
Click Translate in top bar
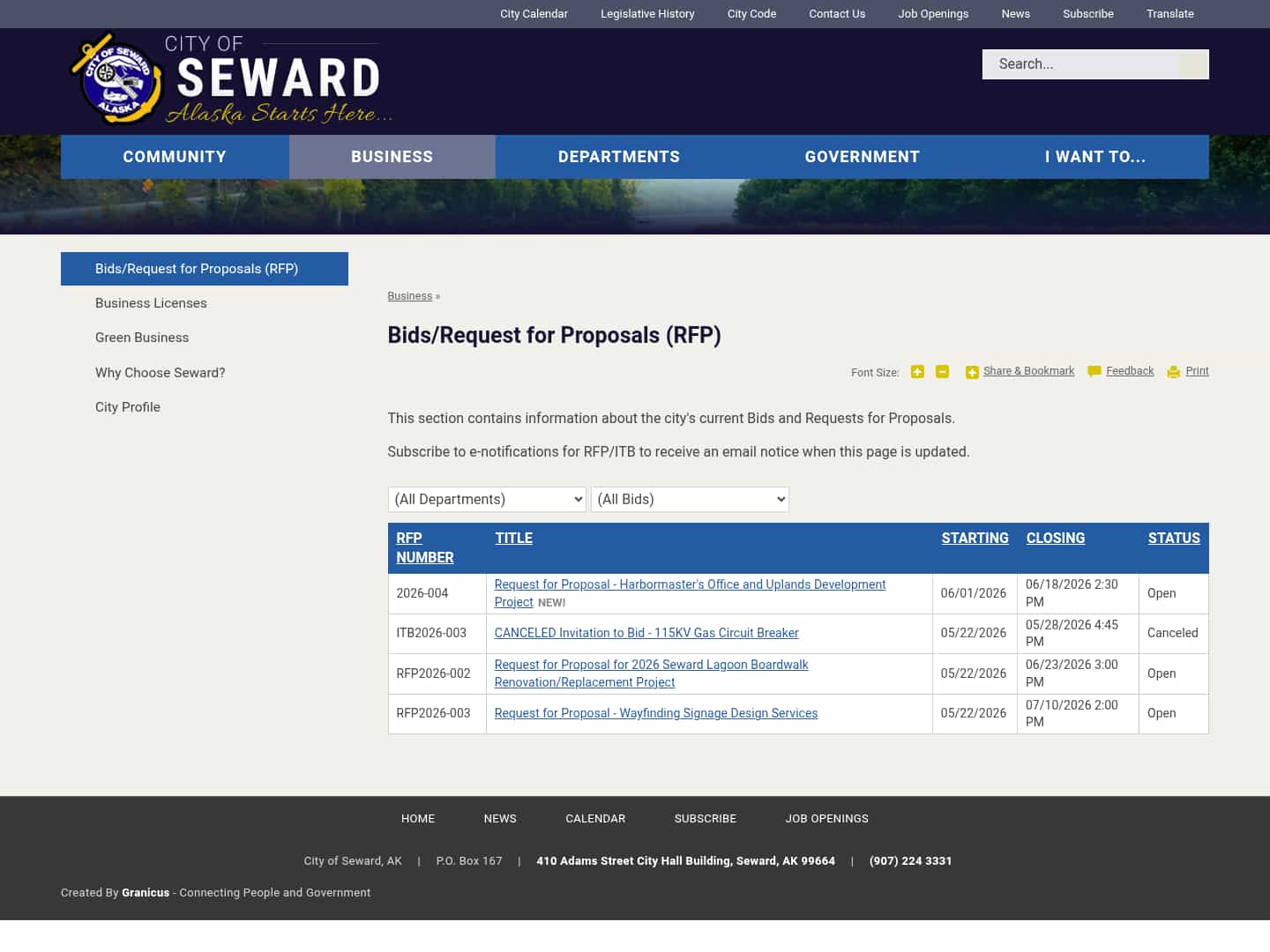point(1169,14)
